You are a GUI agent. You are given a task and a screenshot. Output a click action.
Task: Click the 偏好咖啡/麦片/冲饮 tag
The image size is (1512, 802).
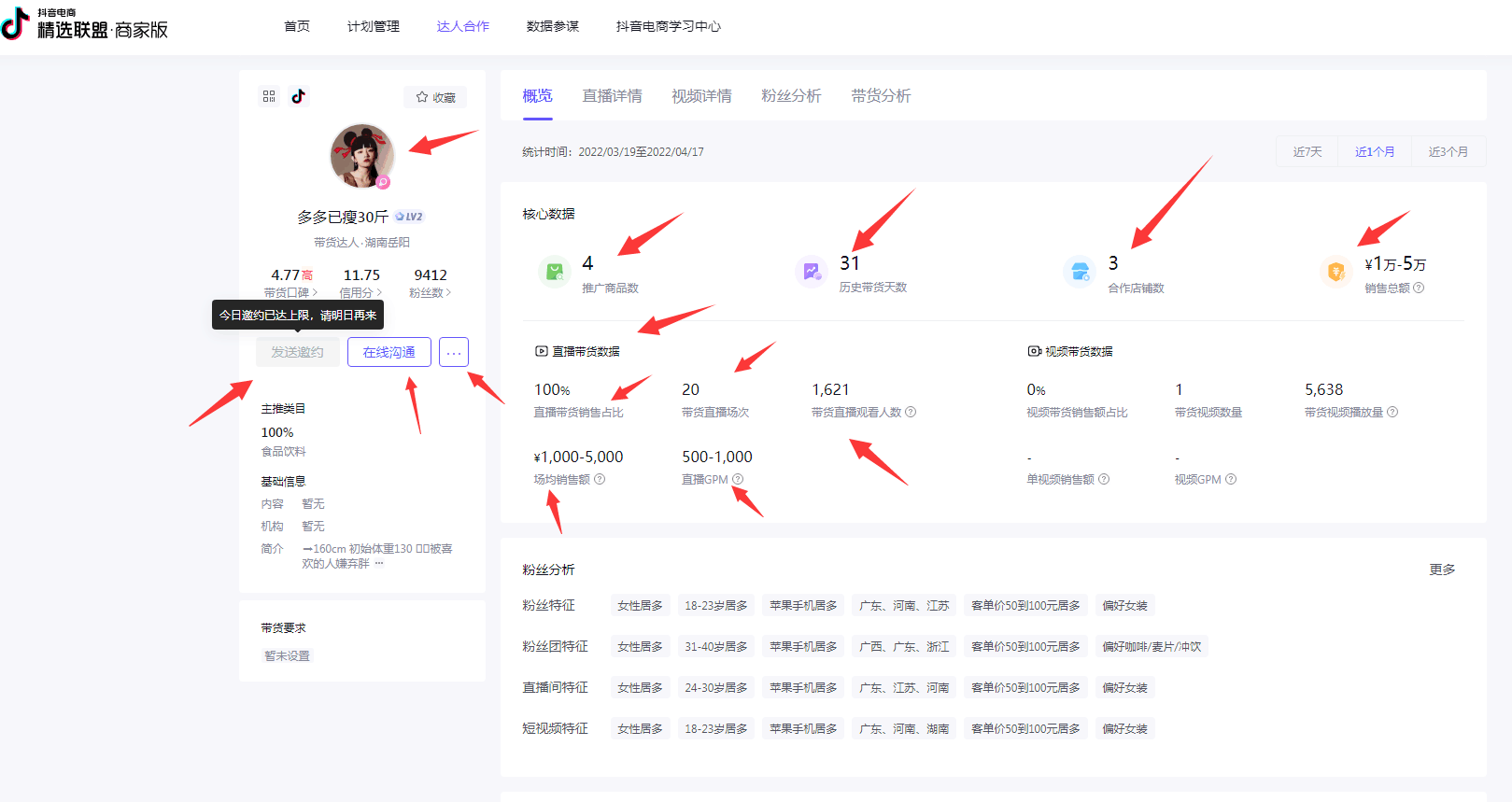(x=1152, y=646)
